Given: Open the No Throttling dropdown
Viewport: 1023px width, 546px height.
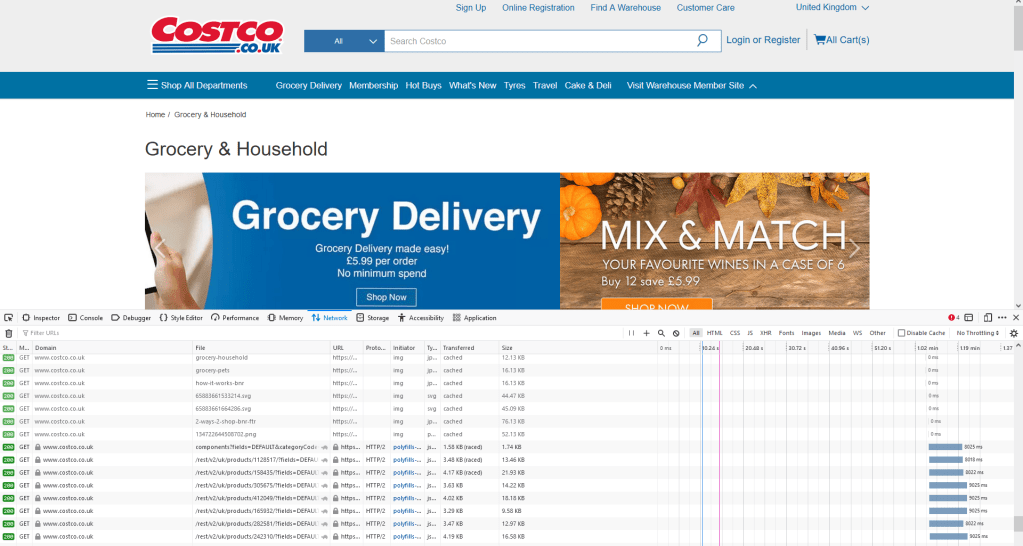Looking at the screenshot, I should point(977,333).
